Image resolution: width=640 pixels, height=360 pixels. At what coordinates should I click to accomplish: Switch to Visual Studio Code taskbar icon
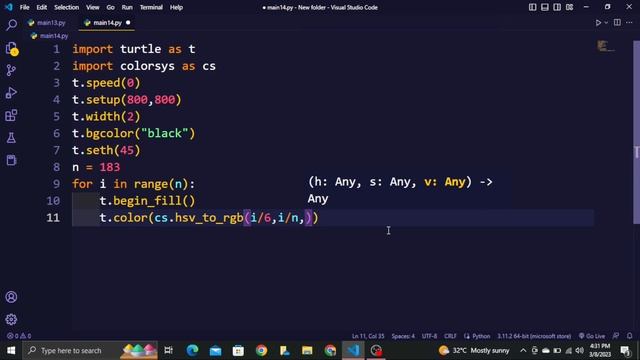[353, 350]
